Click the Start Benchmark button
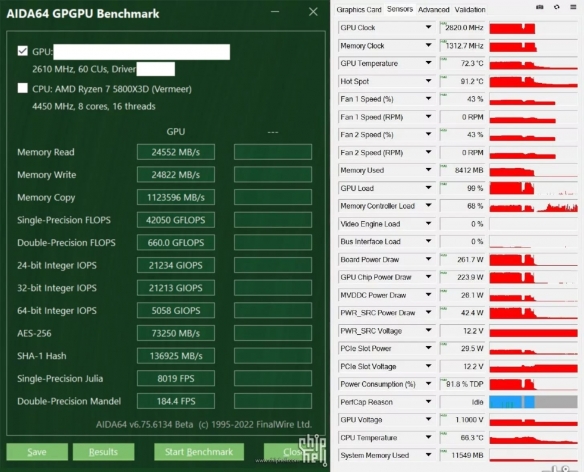Screen dimensions: 584x472 coord(199,452)
